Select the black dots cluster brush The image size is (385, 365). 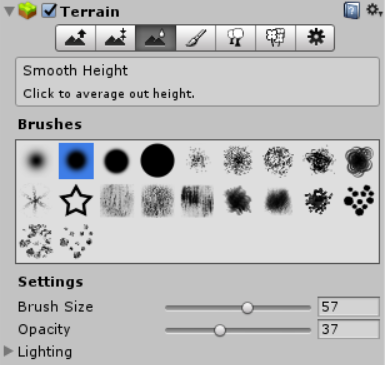point(359,200)
